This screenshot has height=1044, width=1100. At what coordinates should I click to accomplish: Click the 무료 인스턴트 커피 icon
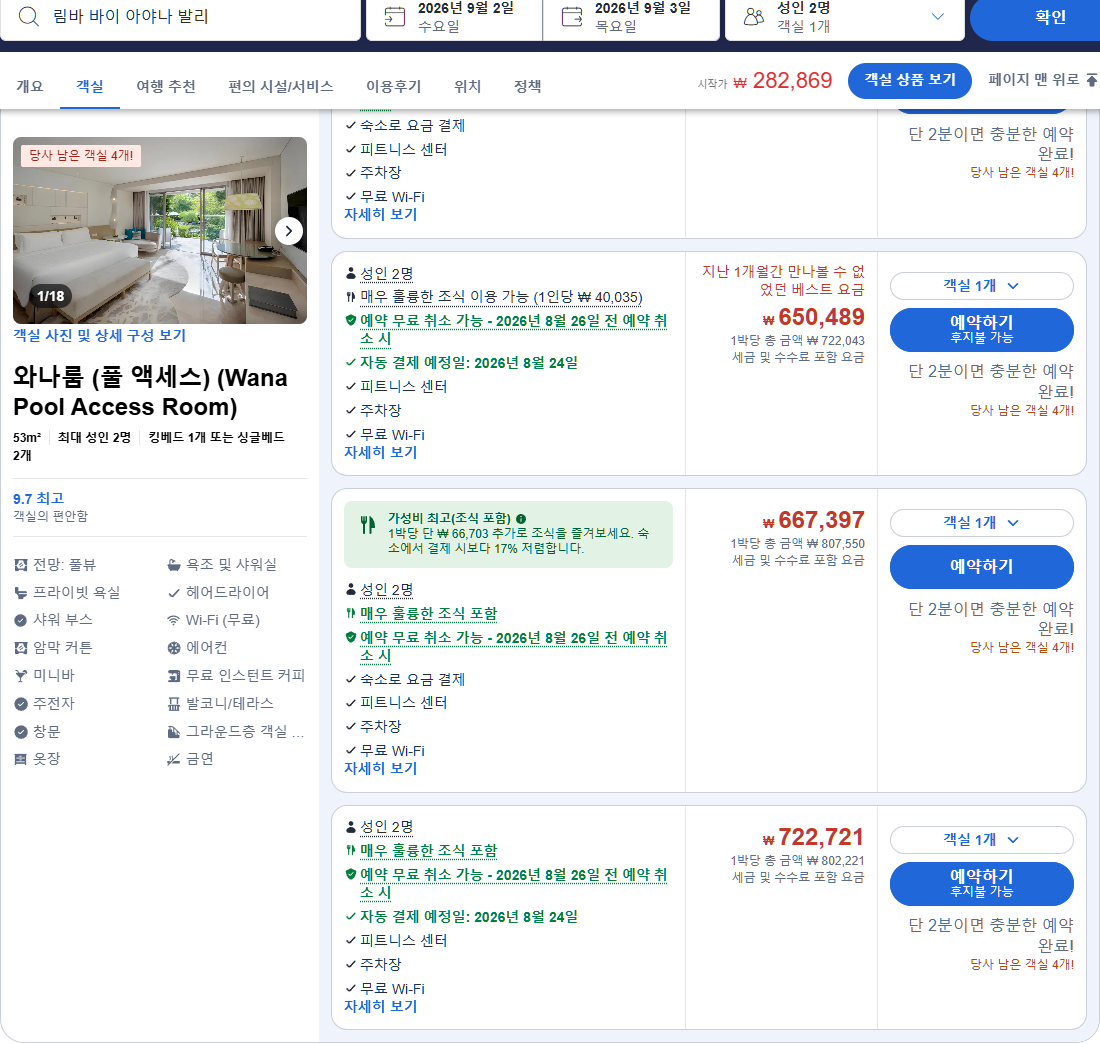pos(174,676)
